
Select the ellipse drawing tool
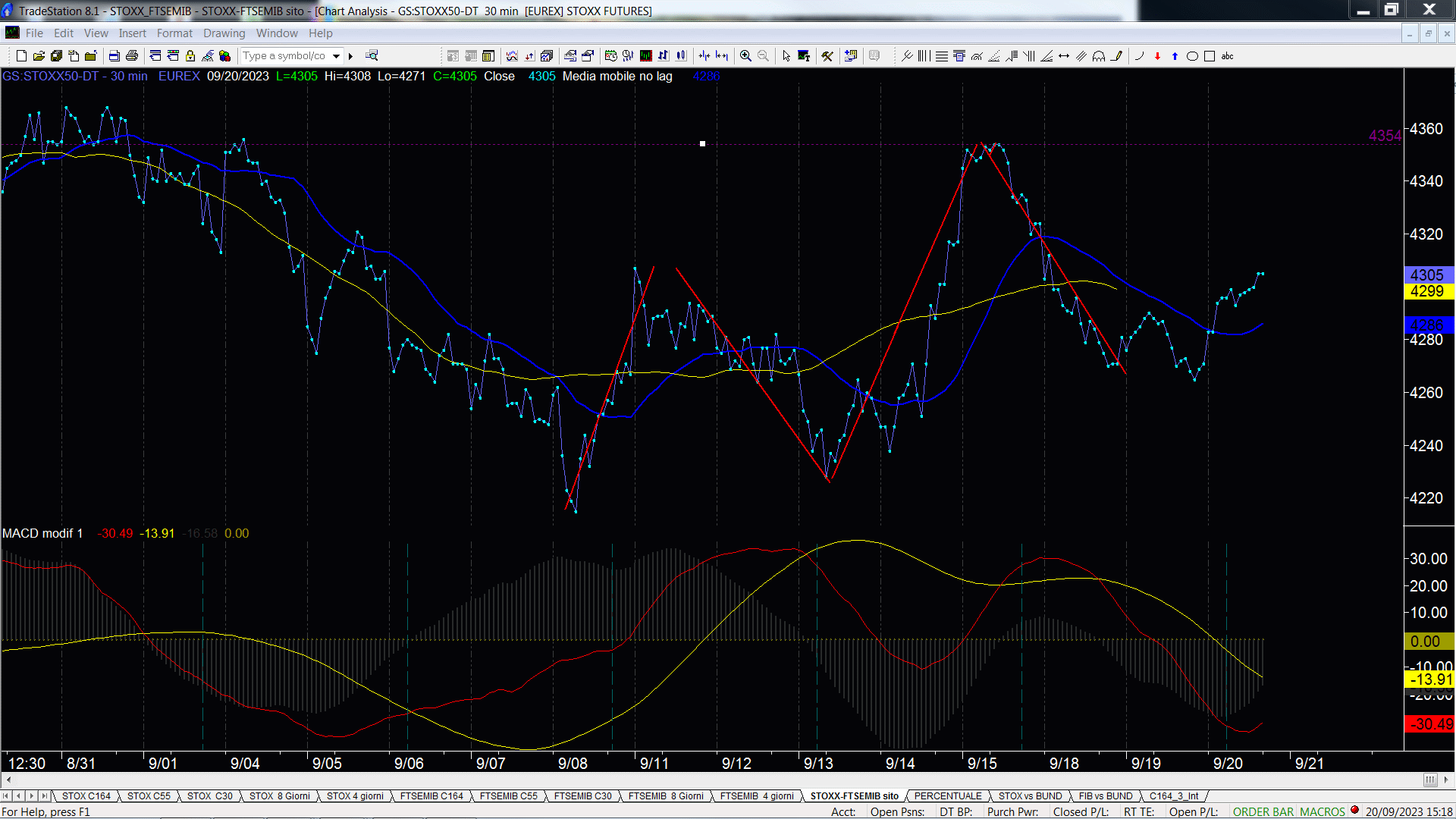pyautogui.click(x=1192, y=56)
